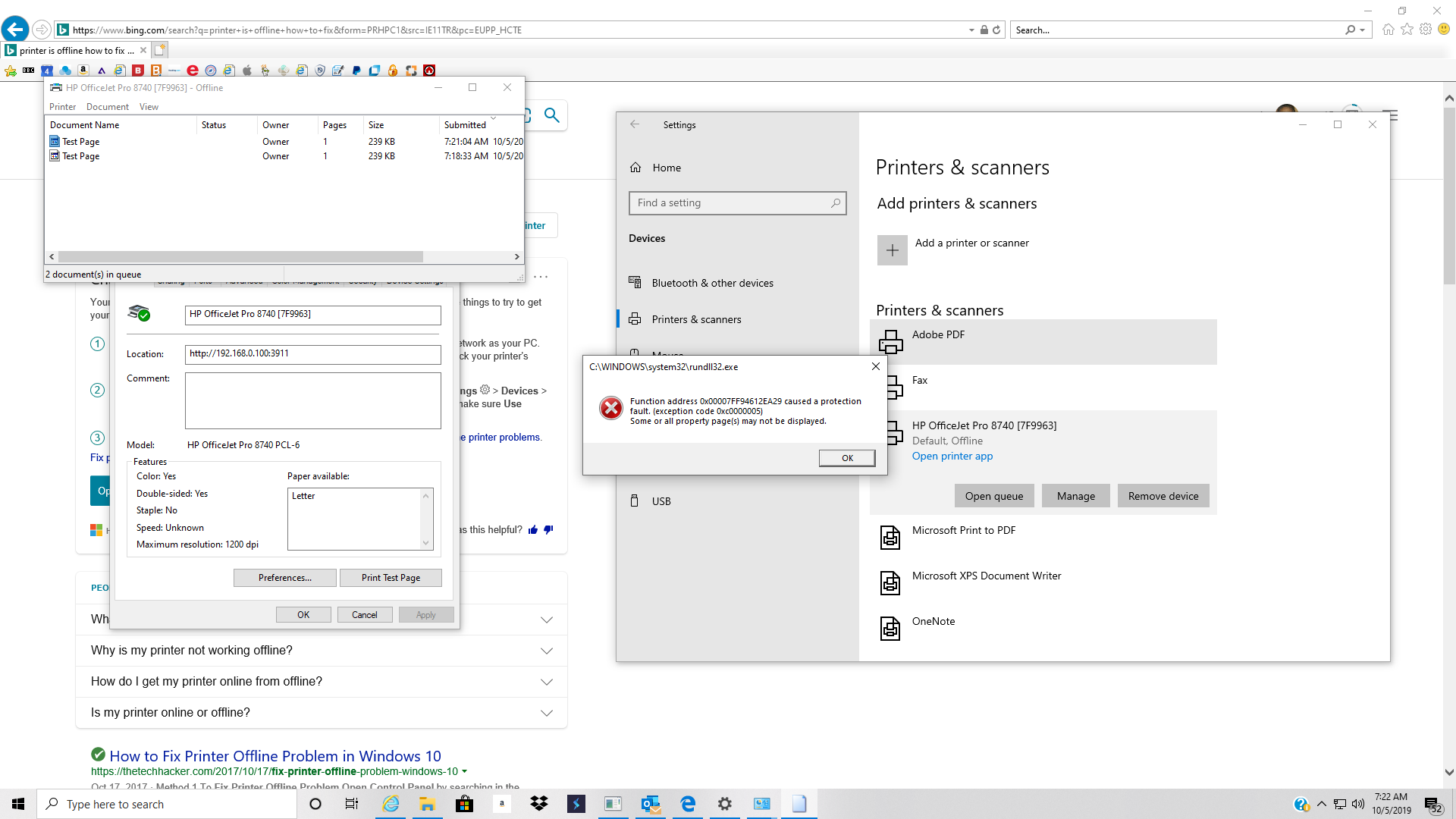Select the OneNote printer
The image size is (1456, 819).
tap(1043, 629)
